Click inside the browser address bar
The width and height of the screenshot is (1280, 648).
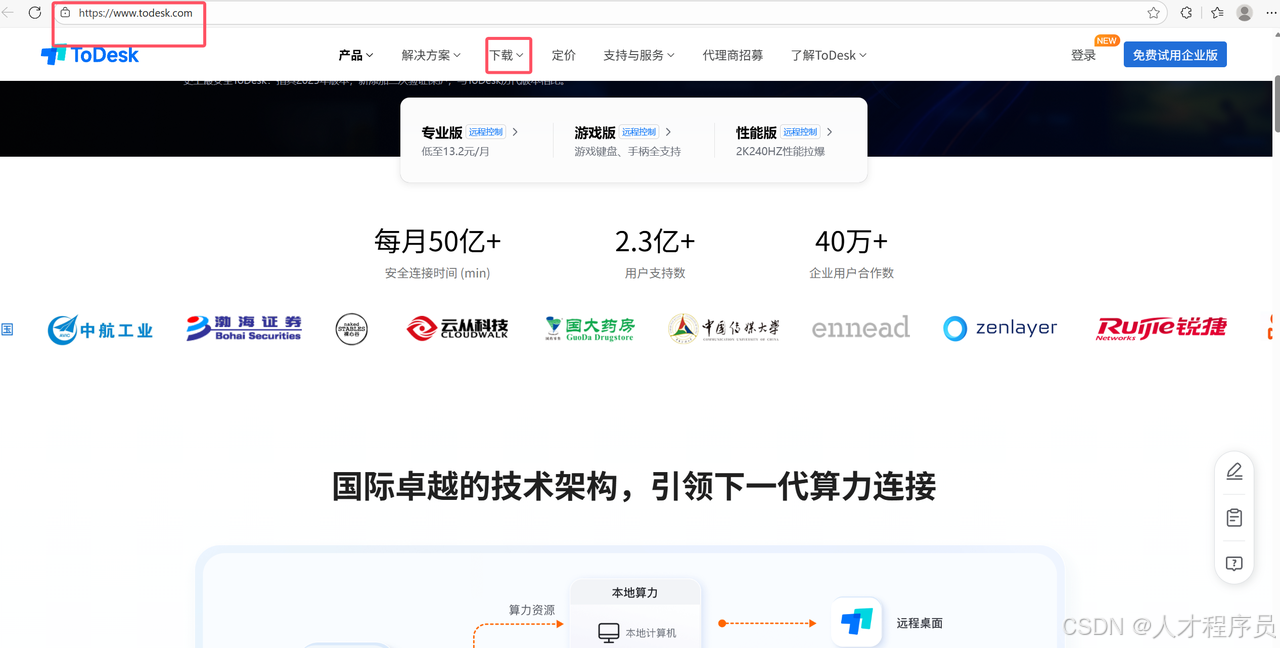pos(128,13)
